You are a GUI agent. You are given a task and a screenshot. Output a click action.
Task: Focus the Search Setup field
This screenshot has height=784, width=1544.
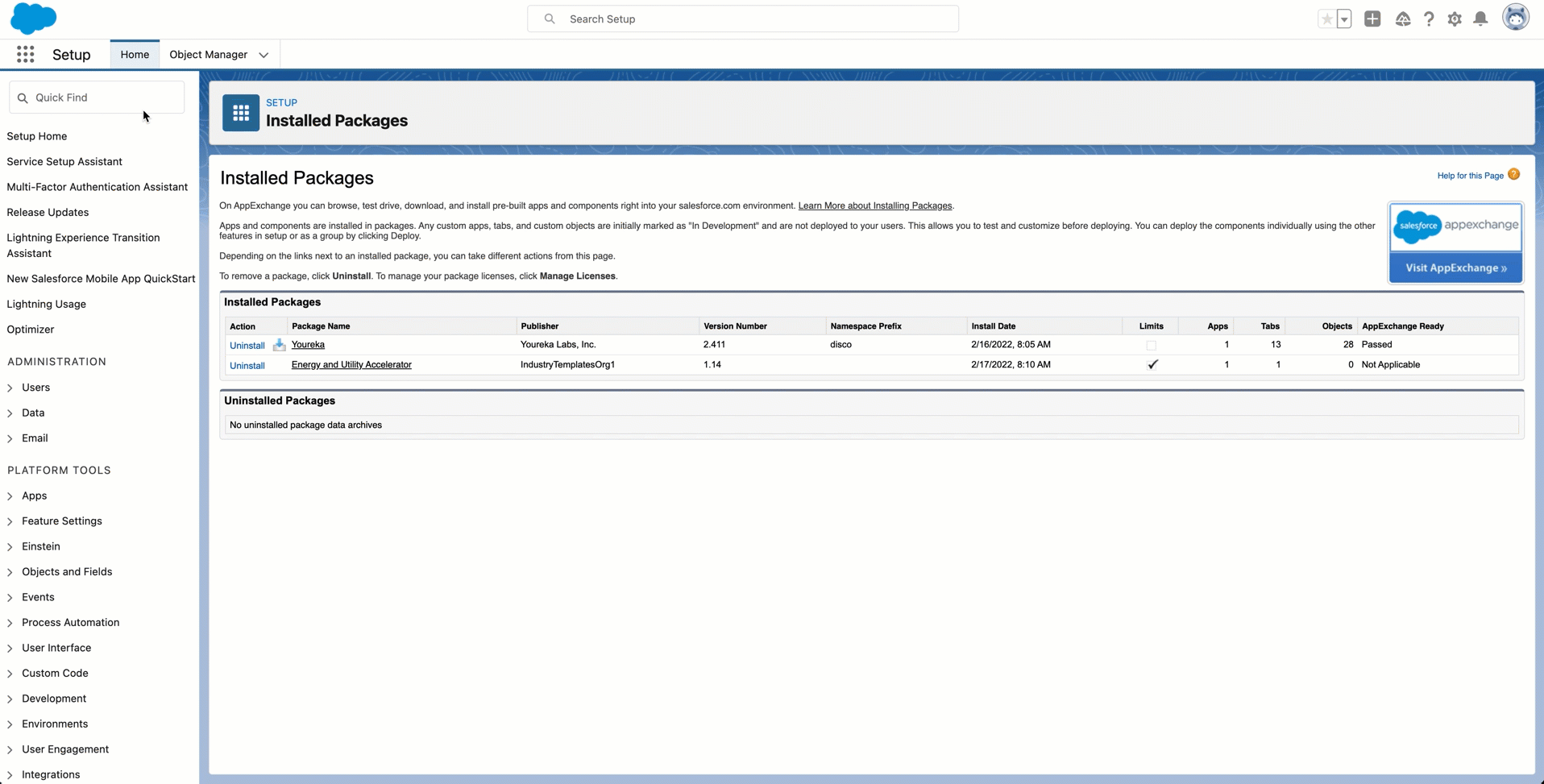743,19
